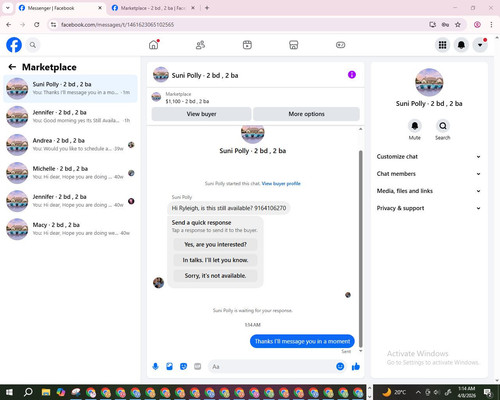Open Facebook notifications bell
Screen dimensions: 500x400
pos(461,45)
